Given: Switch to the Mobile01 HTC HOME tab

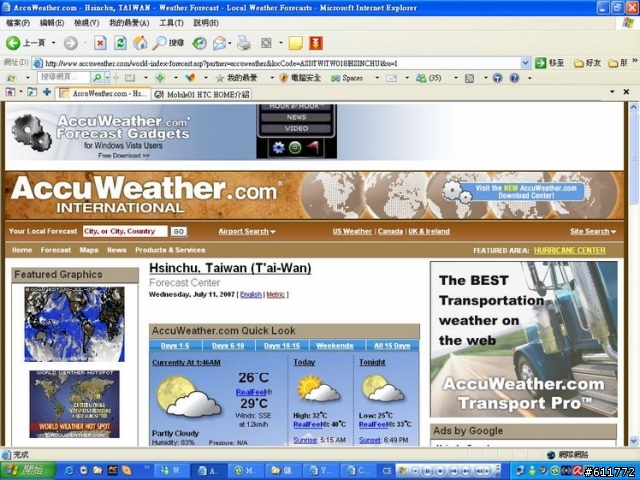Looking at the screenshot, I should tap(202, 95).
